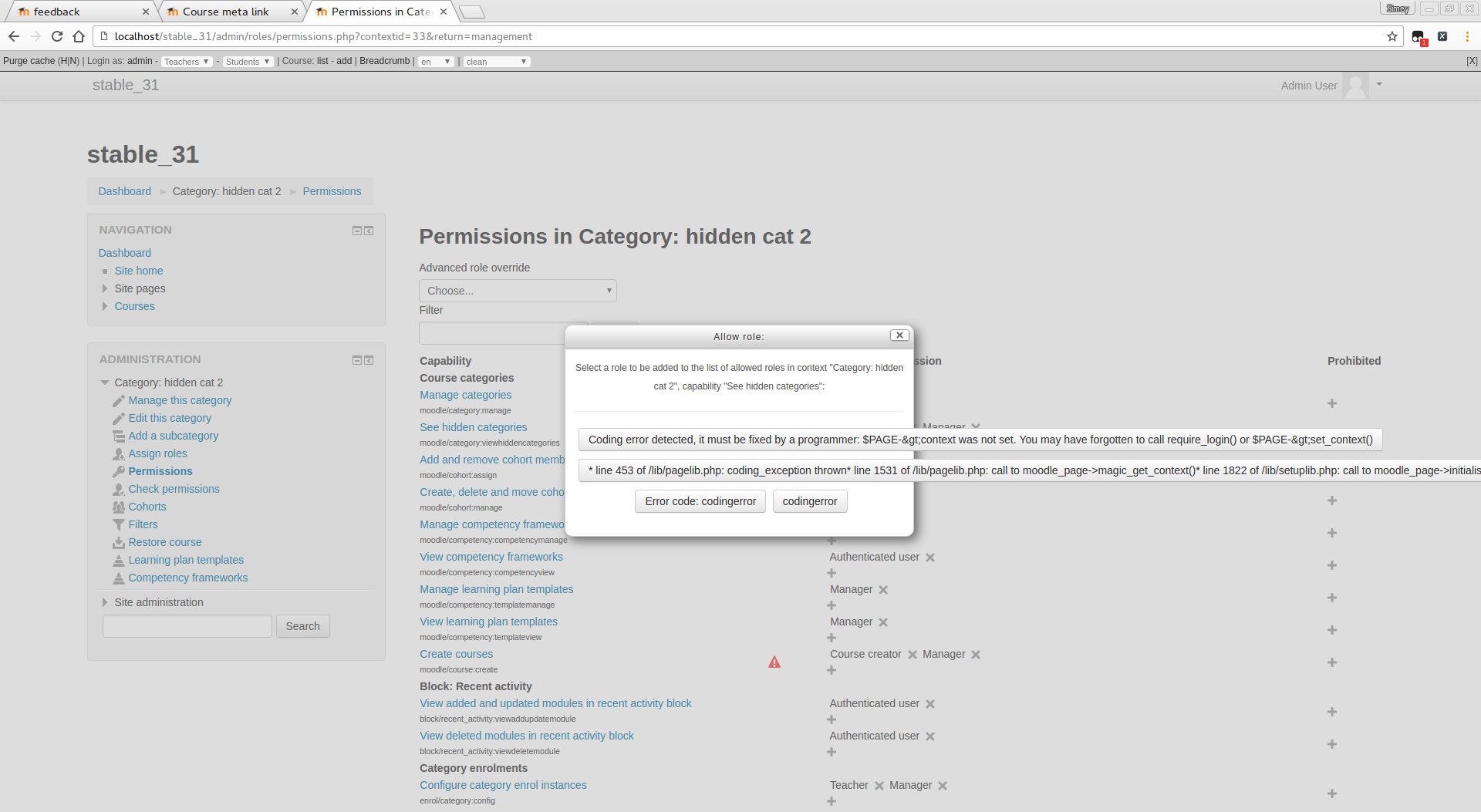Click the Permissions breadcrumb link
Screen dimensions: 1481x812
pyautogui.click(x=332, y=191)
